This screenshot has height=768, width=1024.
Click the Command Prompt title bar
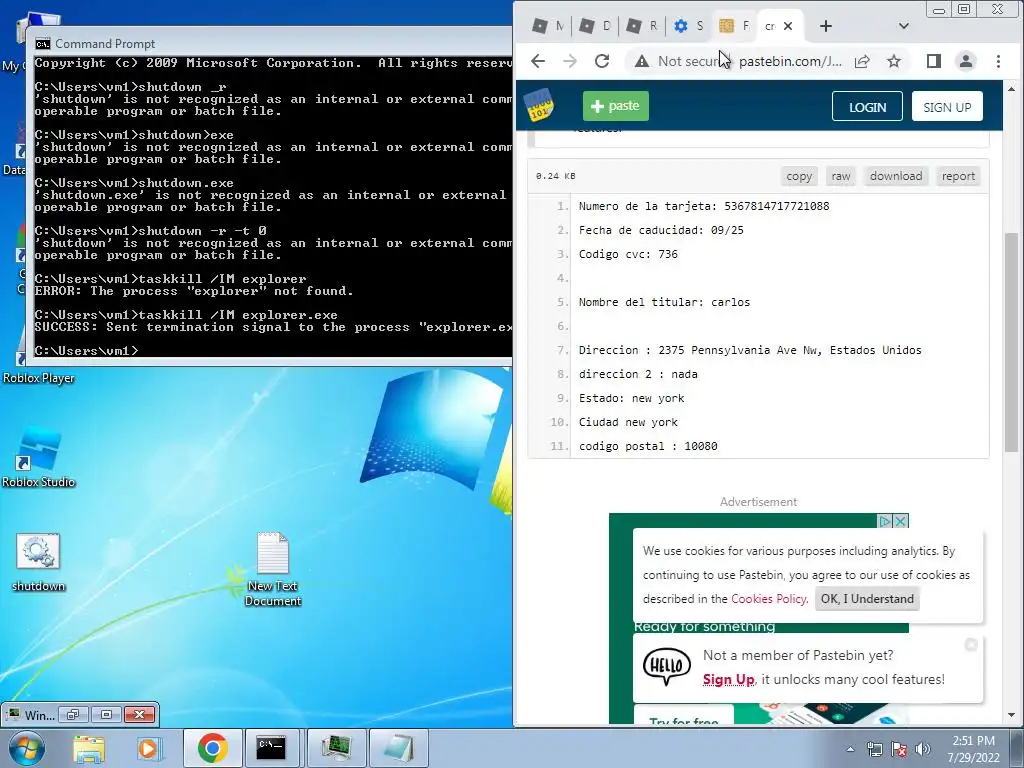point(271,44)
